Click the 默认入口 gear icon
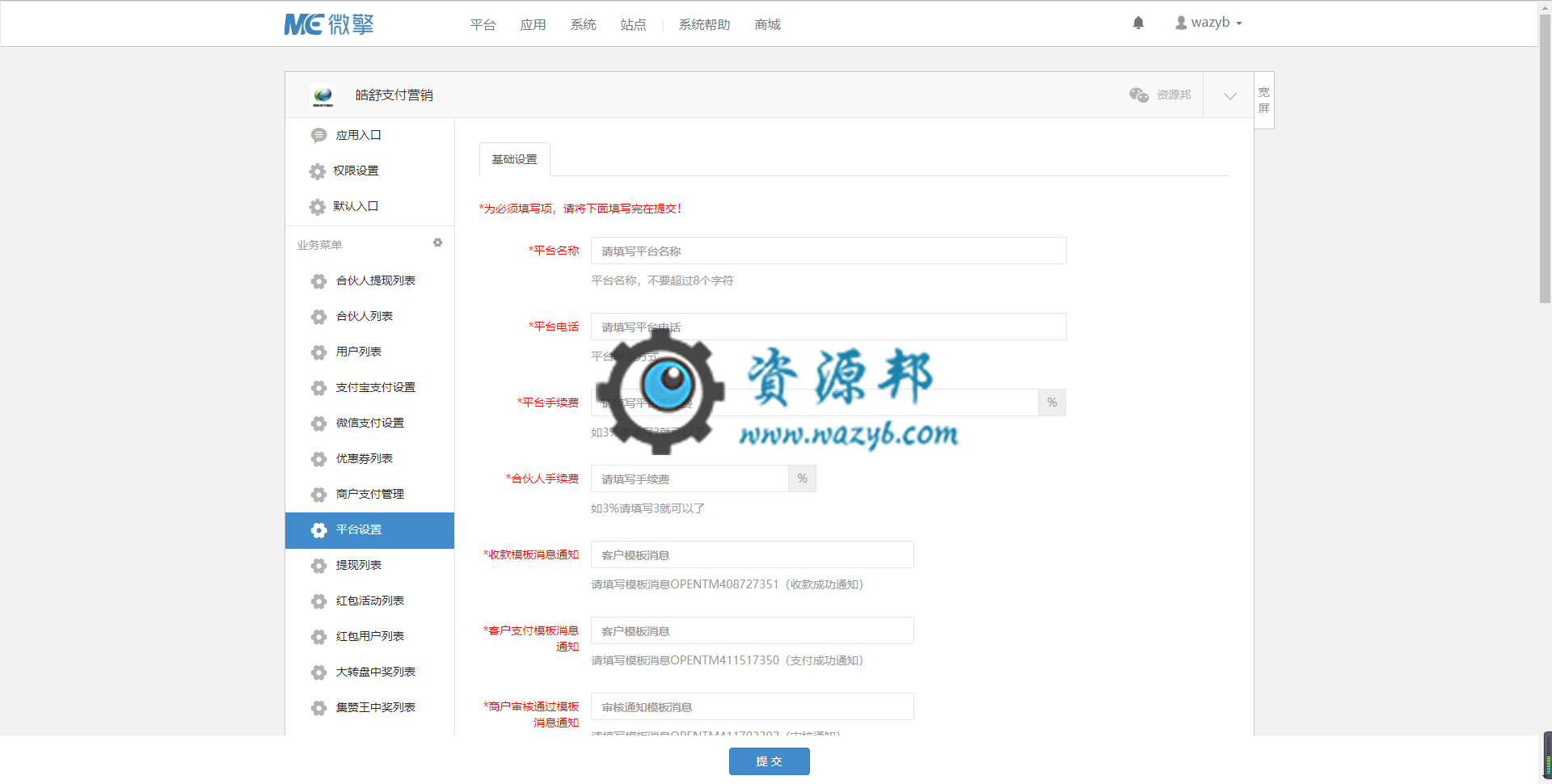Viewport: 1552px width, 784px height. (318, 206)
